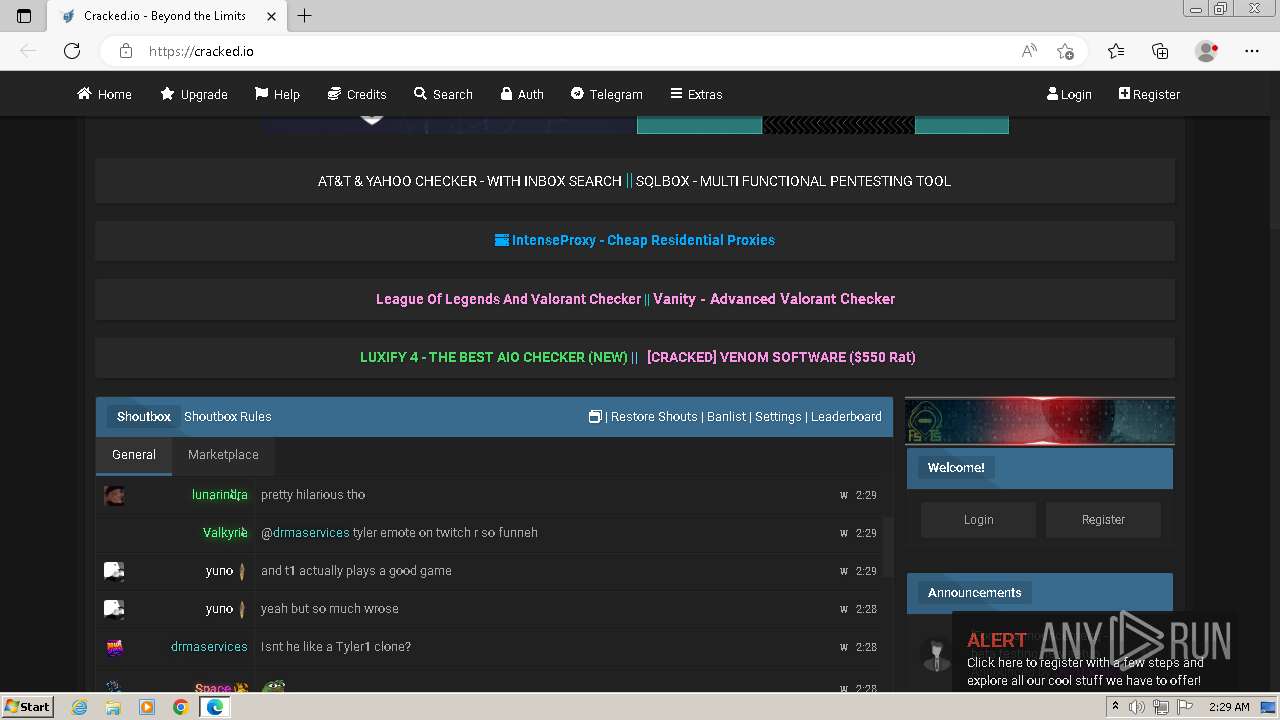This screenshot has height=720, width=1280.
Task: Open the Collections icon in the toolbar
Action: [x=1160, y=51]
